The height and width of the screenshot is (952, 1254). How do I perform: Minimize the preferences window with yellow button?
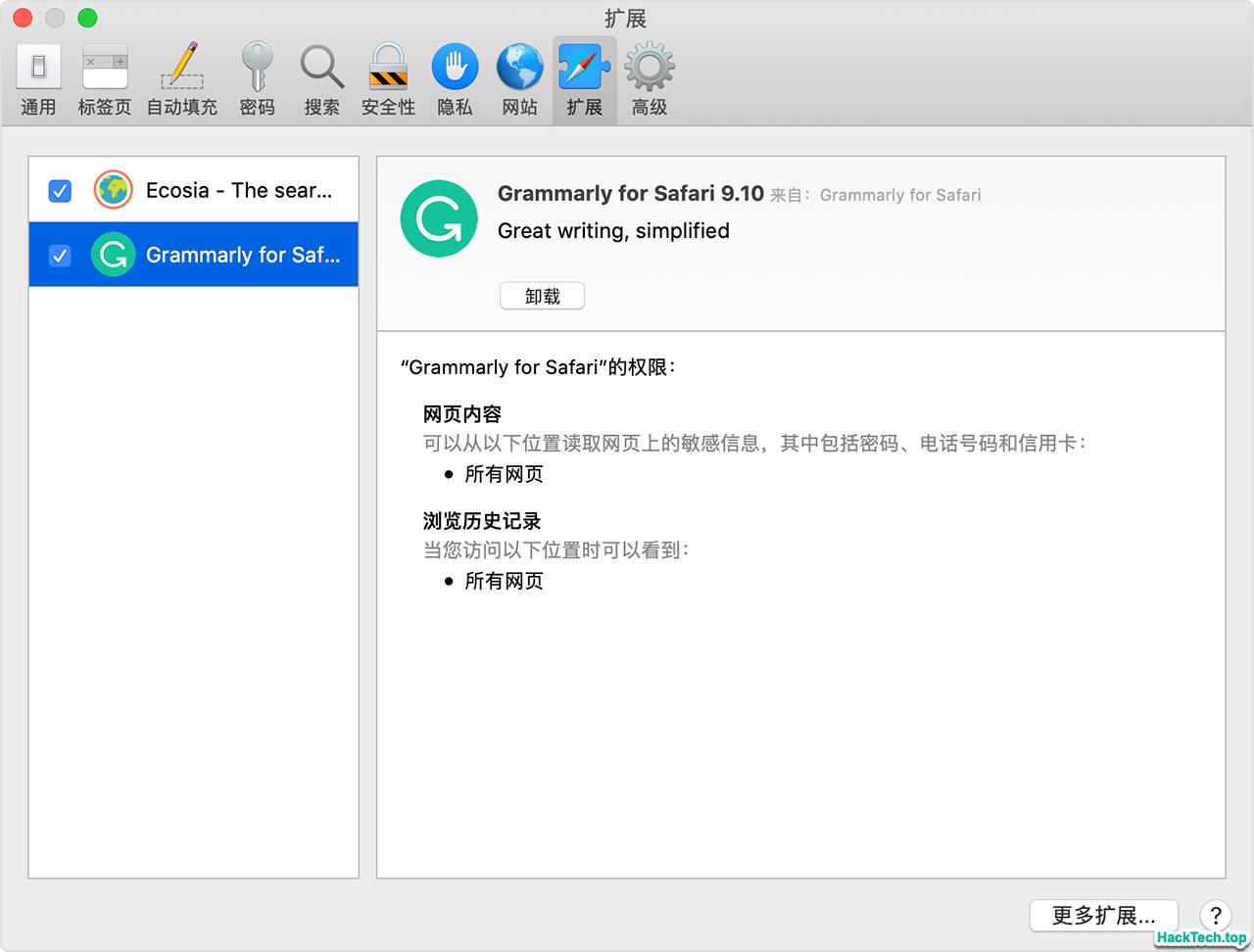[55, 18]
